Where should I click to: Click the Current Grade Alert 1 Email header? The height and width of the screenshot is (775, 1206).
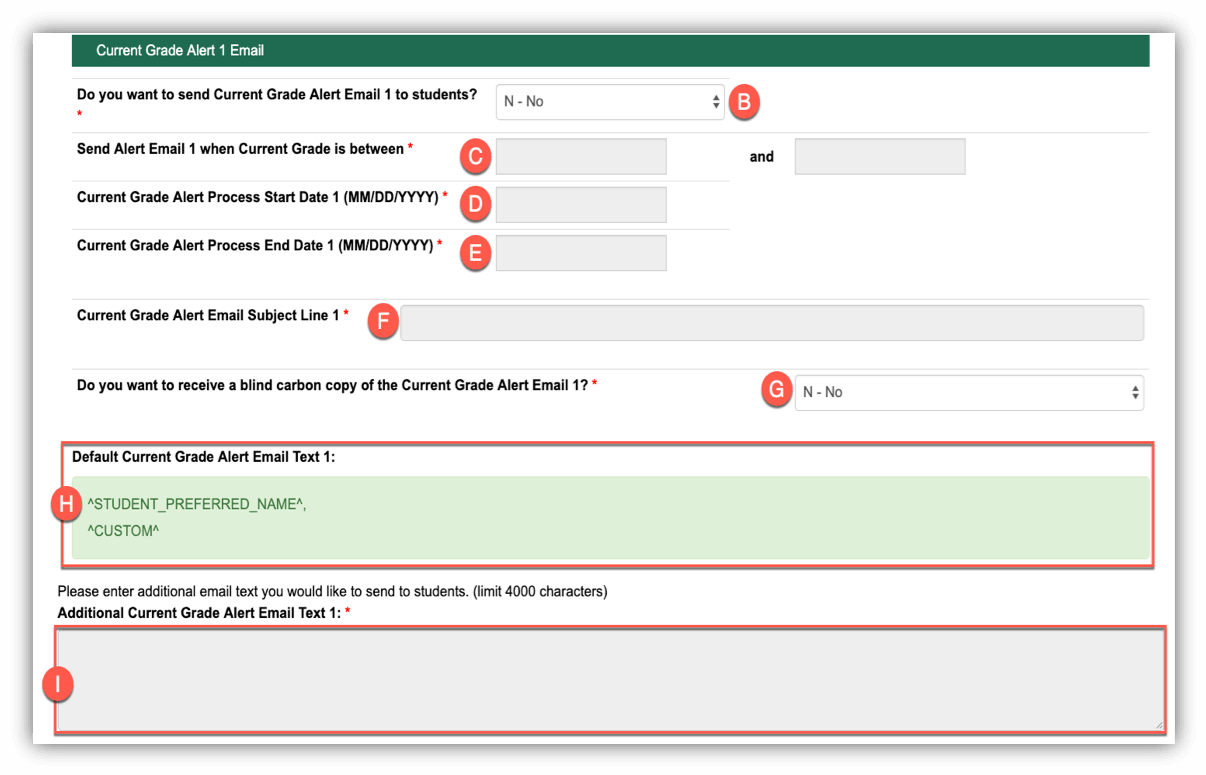click(180, 50)
